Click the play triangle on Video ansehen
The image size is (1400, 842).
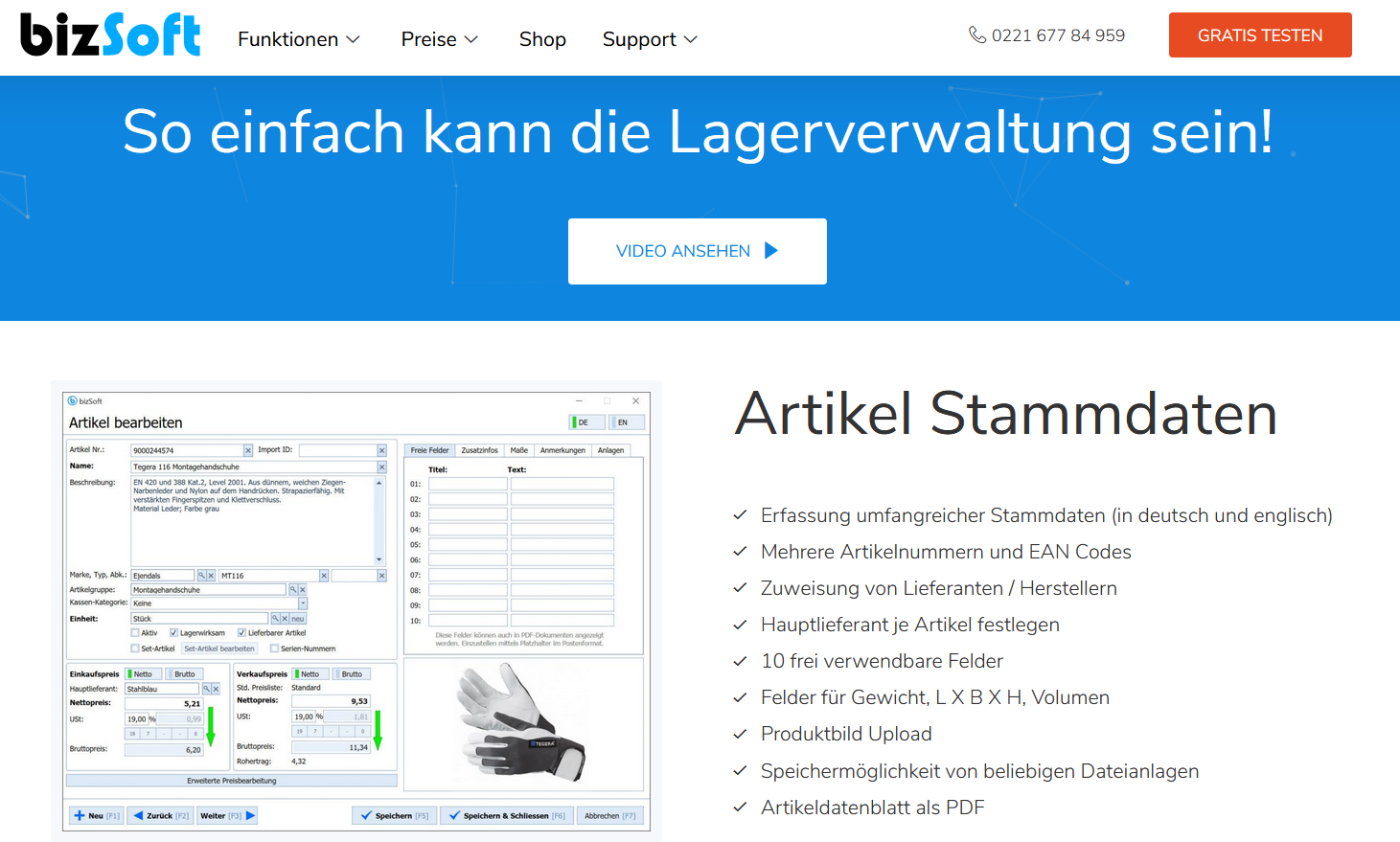pyautogui.click(x=771, y=251)
